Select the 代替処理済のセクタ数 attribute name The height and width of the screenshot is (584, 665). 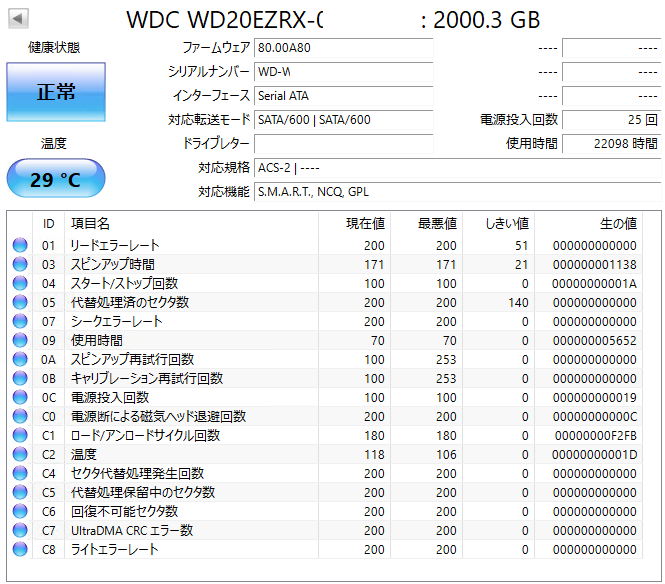130,302
